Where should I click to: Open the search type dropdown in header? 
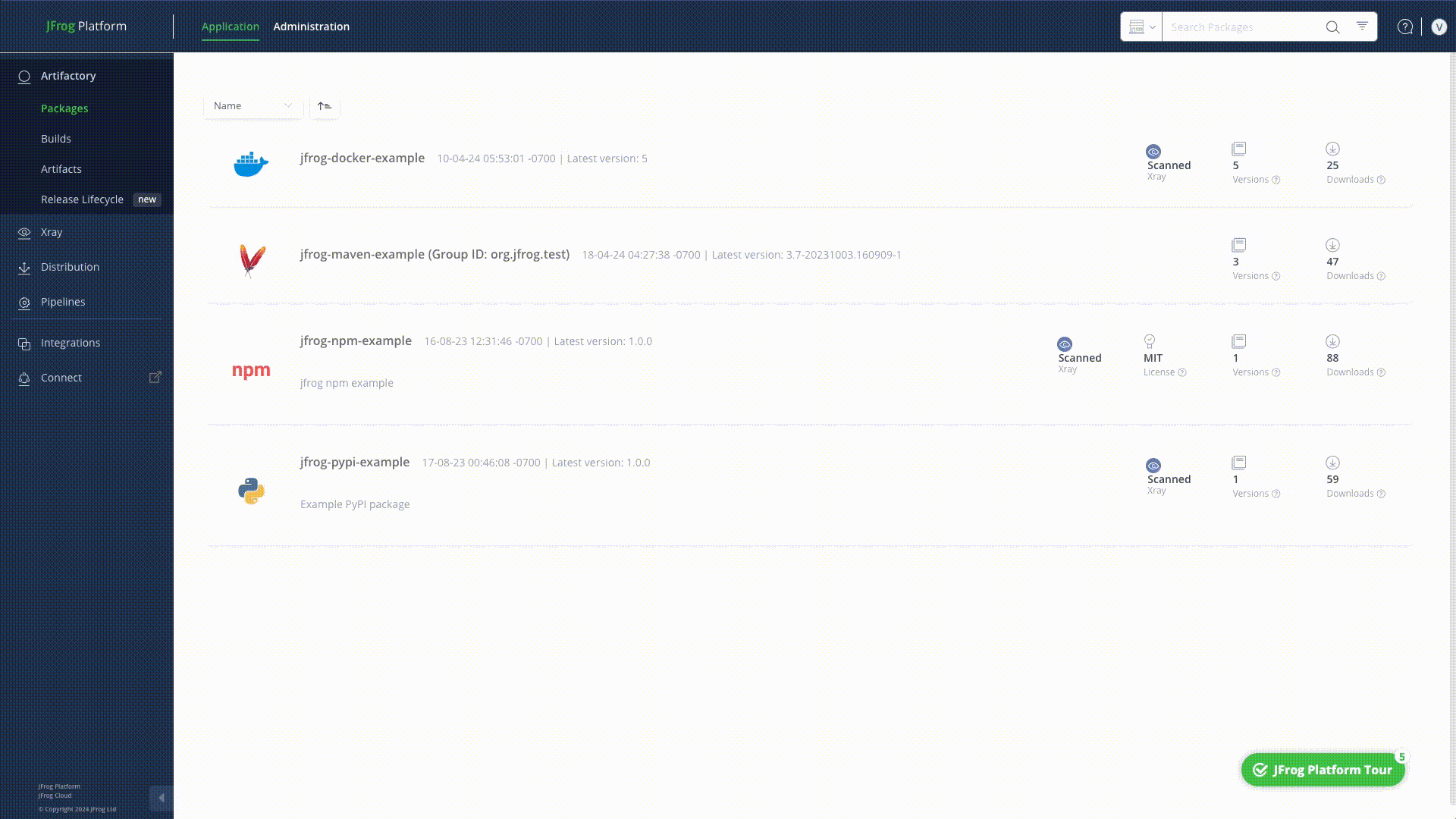click(1141, 27)
